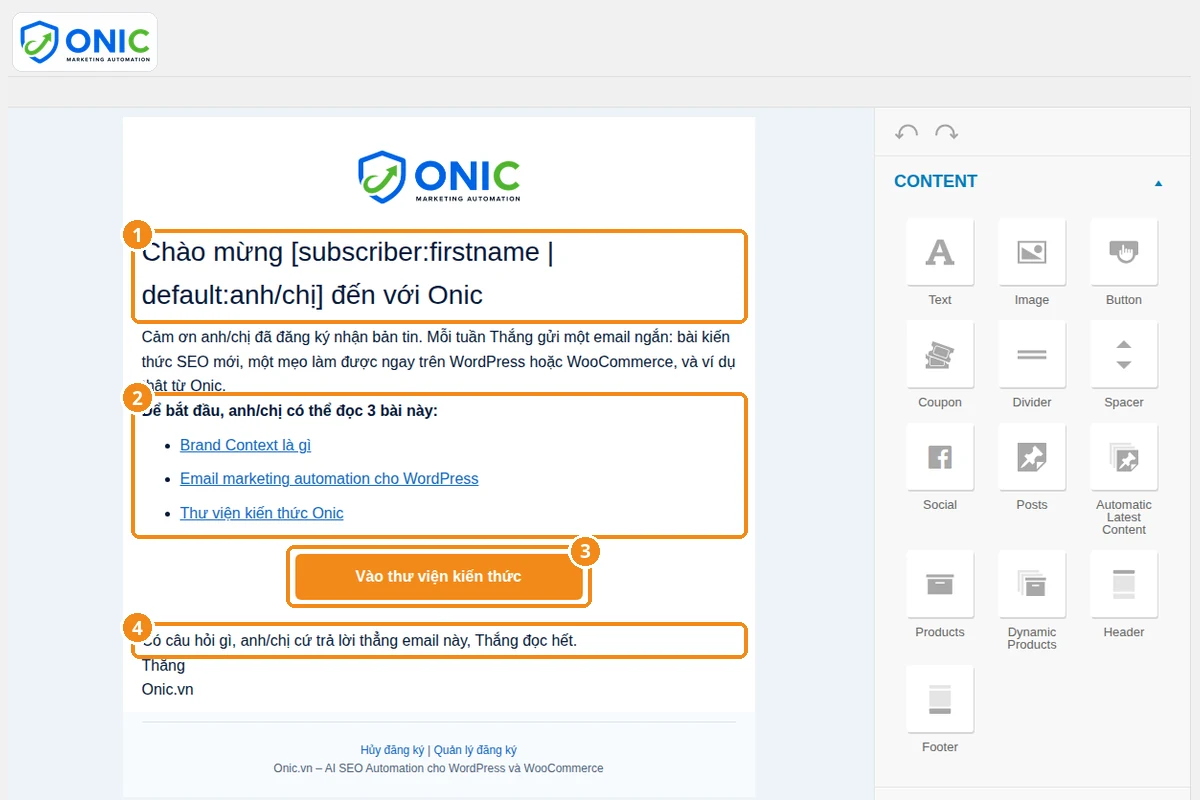The height and width of the screenshot is (800, 1200).
Task: Click the Onic logo in the top bar
Action: pyautogui.click(x=85, y=42)
